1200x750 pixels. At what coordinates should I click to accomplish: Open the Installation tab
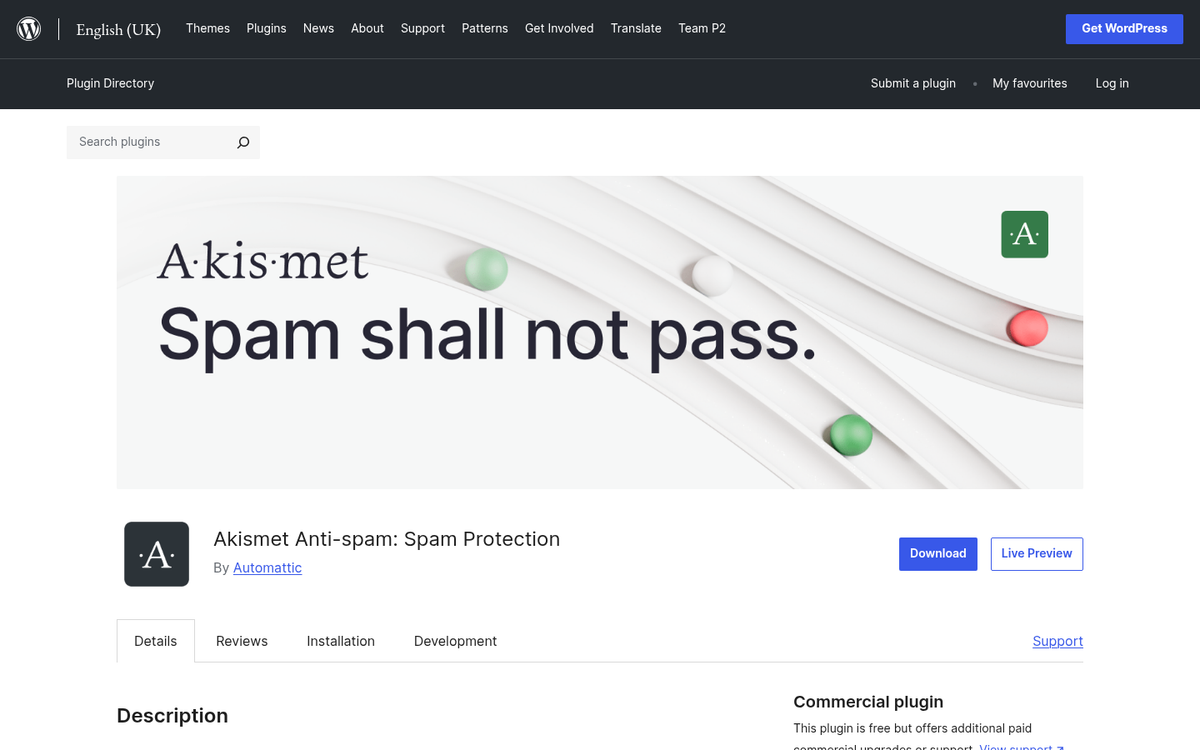coord(340,641)
